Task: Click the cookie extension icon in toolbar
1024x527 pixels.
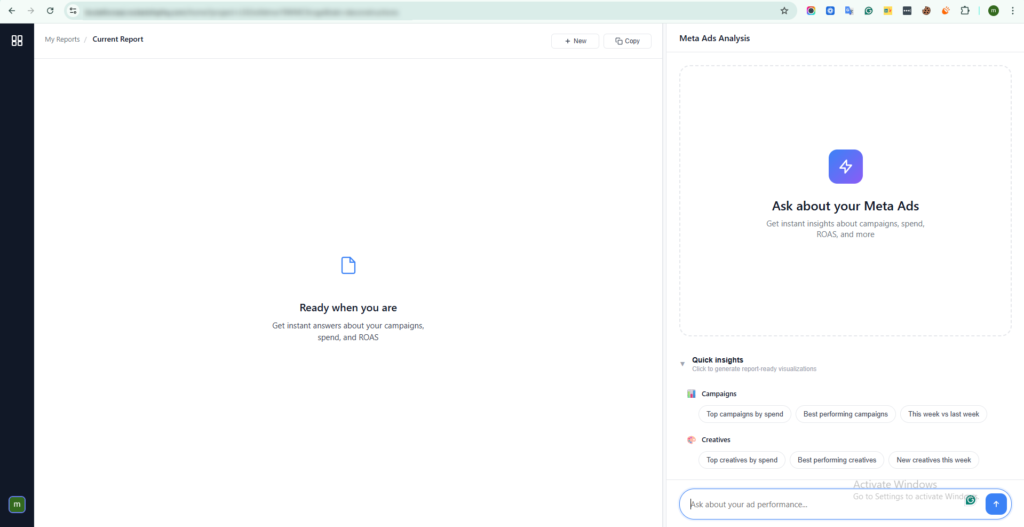Action: (x=927, y=10)
